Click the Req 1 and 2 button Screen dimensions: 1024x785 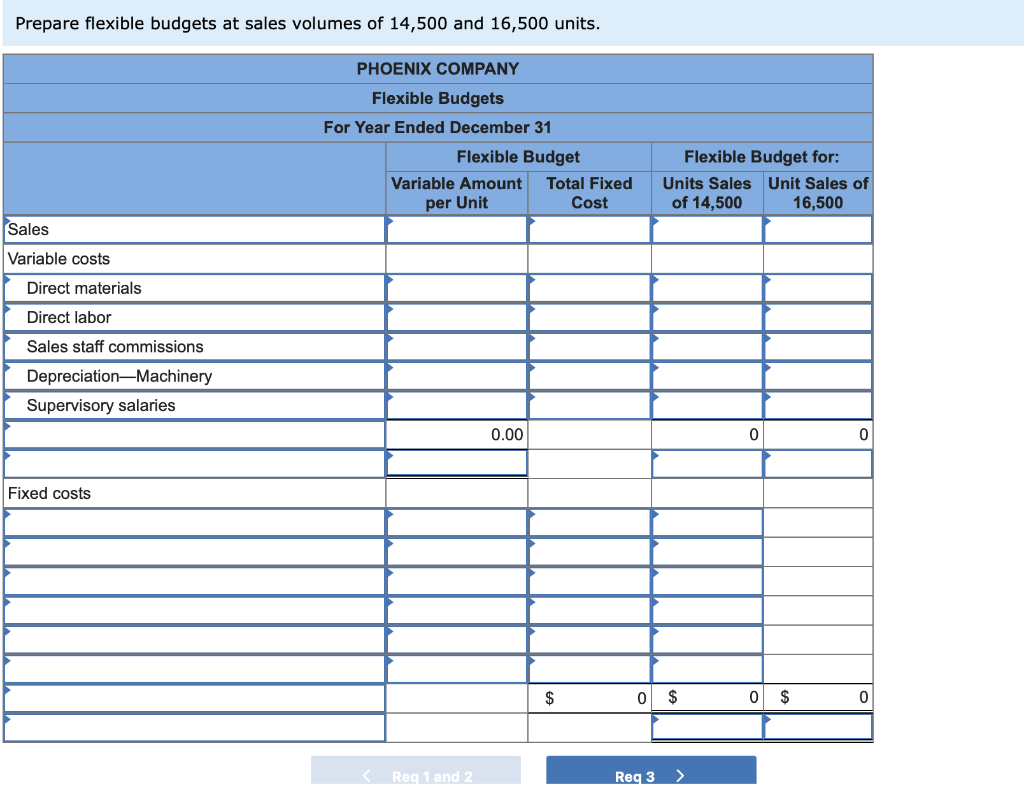pyautogui.click(x=416, y=771)
